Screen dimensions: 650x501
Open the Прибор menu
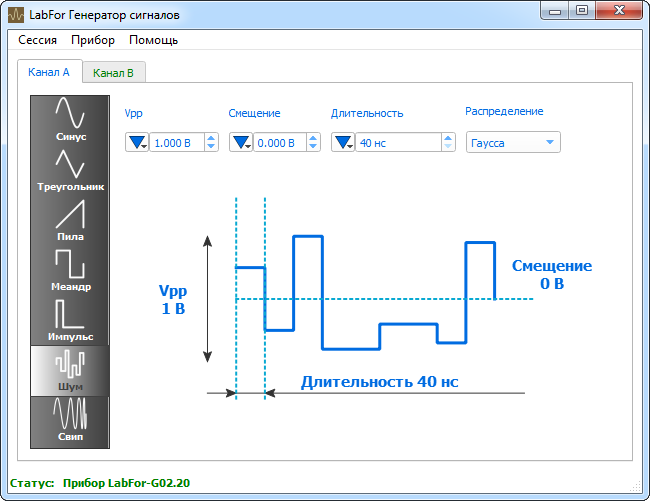point(93,40)
